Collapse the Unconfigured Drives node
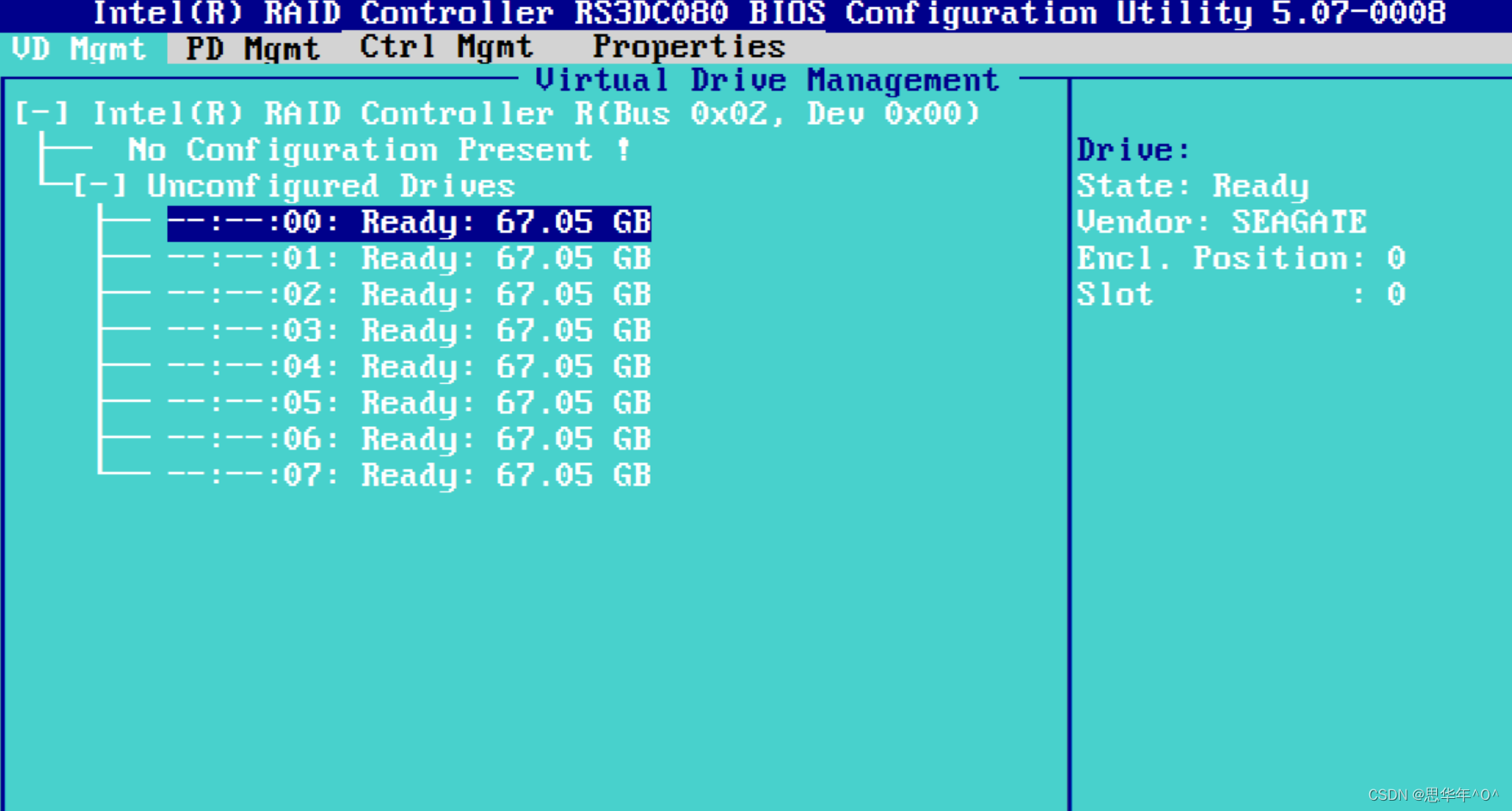This screenshot has width=1512, height=811. pyautogui.click(x=101, y=186)
